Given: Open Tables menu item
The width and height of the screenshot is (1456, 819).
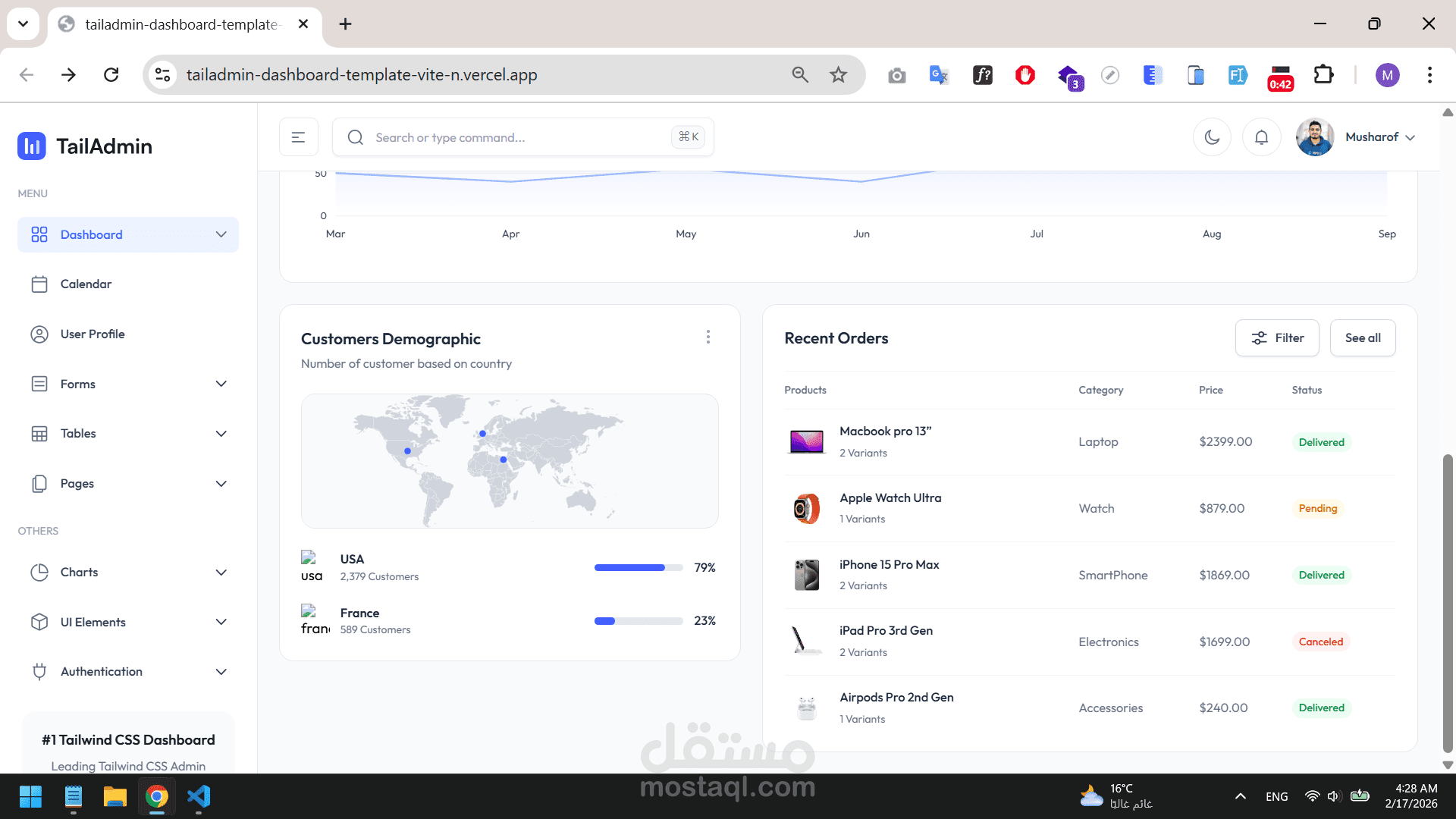Looking at the screenshot, I should [x=79, y=434].
